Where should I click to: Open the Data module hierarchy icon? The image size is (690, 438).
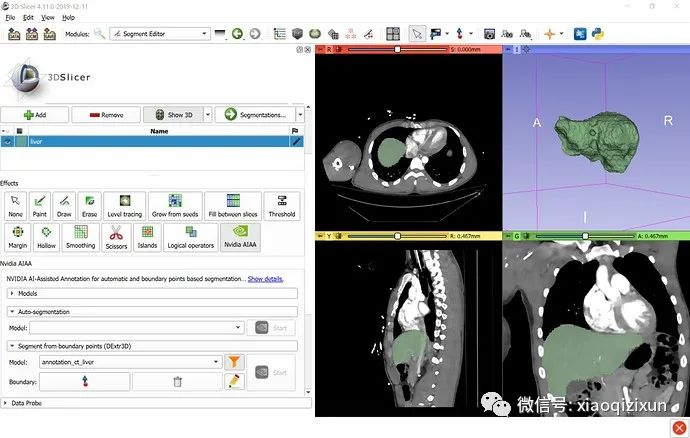279,34
